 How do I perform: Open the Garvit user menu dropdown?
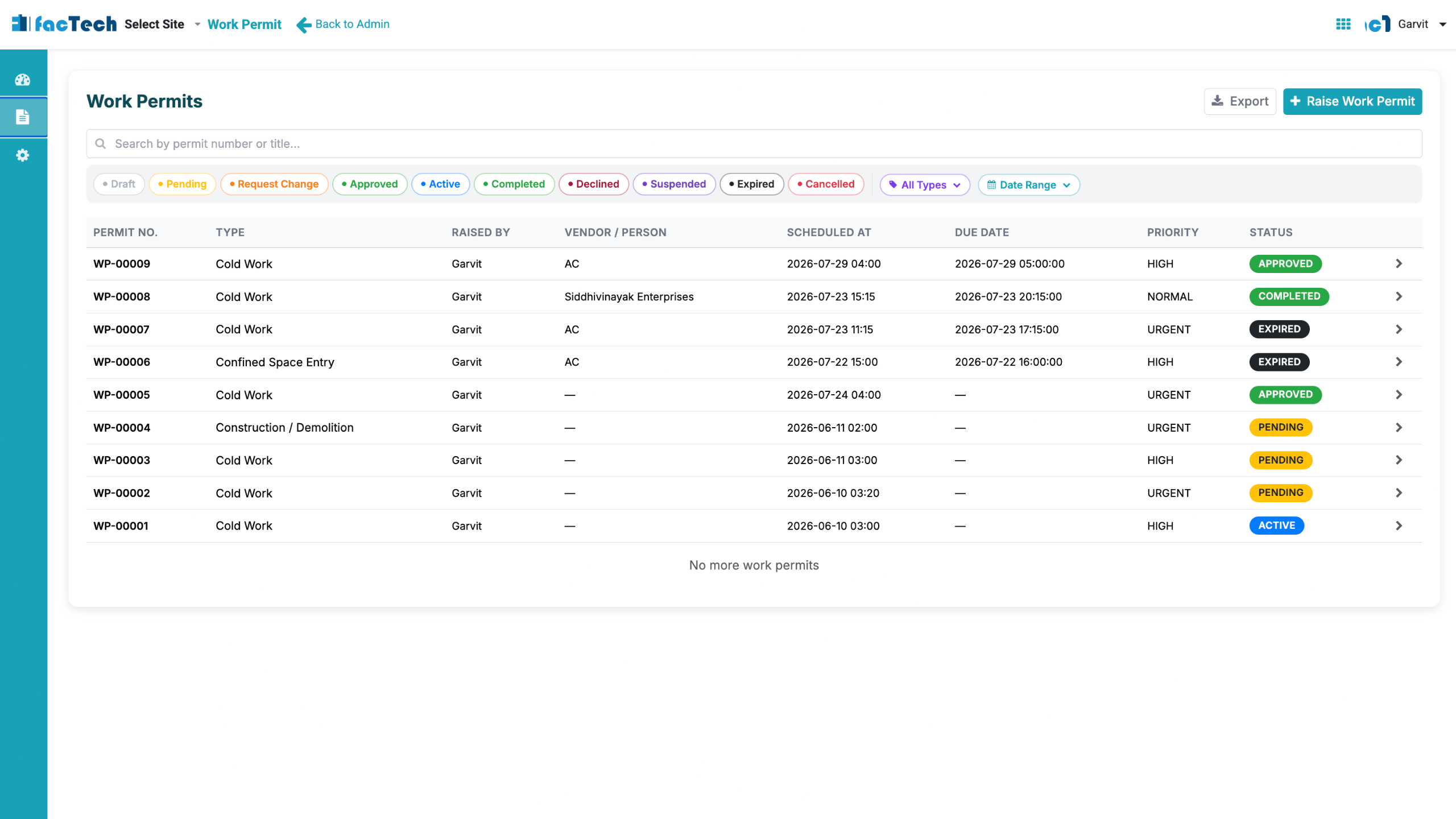[1422, 24]
